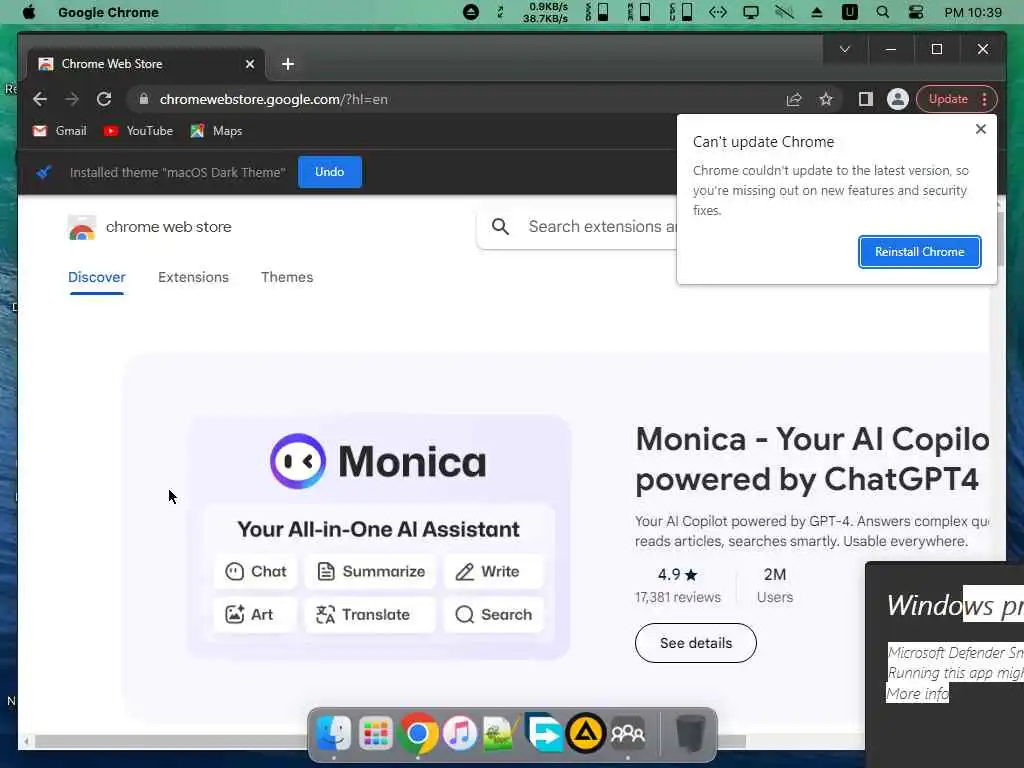
Task: Click the red Update button in toolbar
Action: [x=948, y=99]
